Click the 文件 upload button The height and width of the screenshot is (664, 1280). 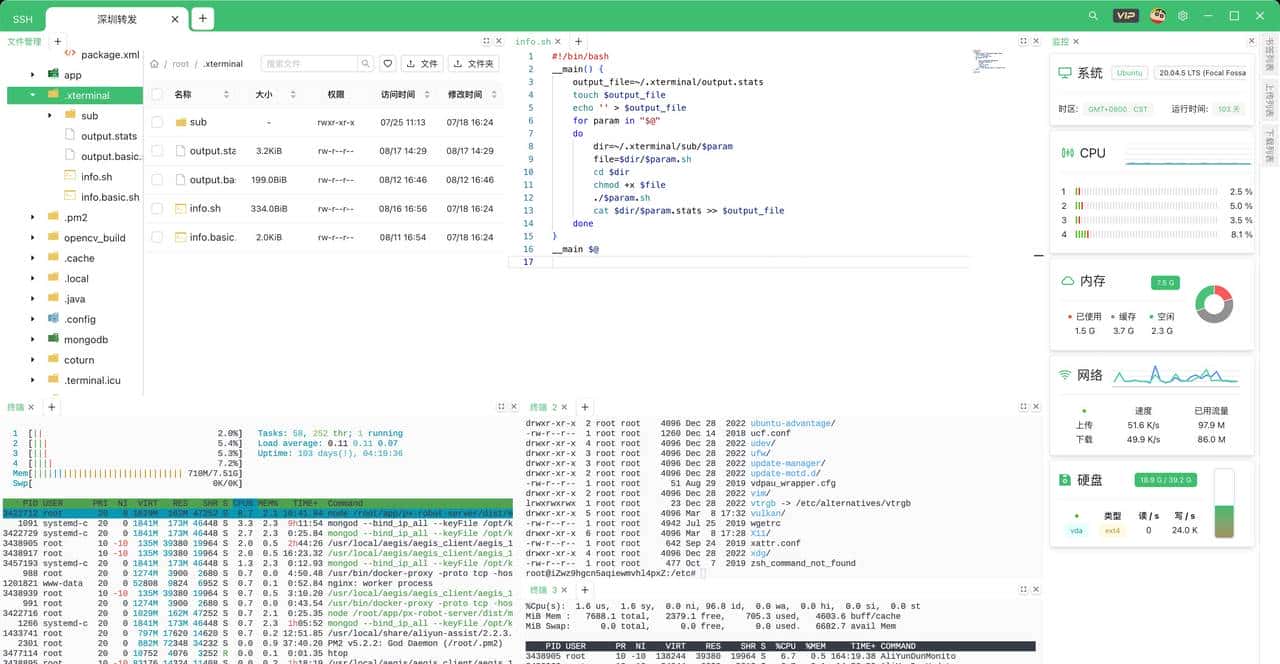click(x=422, y=63)
